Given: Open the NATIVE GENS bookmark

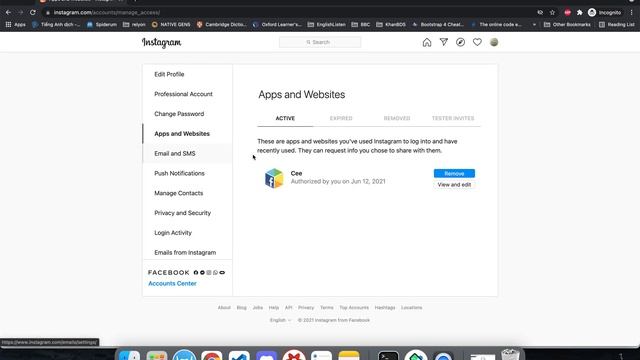Looking at the screenshot, I should click(x=171, y=24).
